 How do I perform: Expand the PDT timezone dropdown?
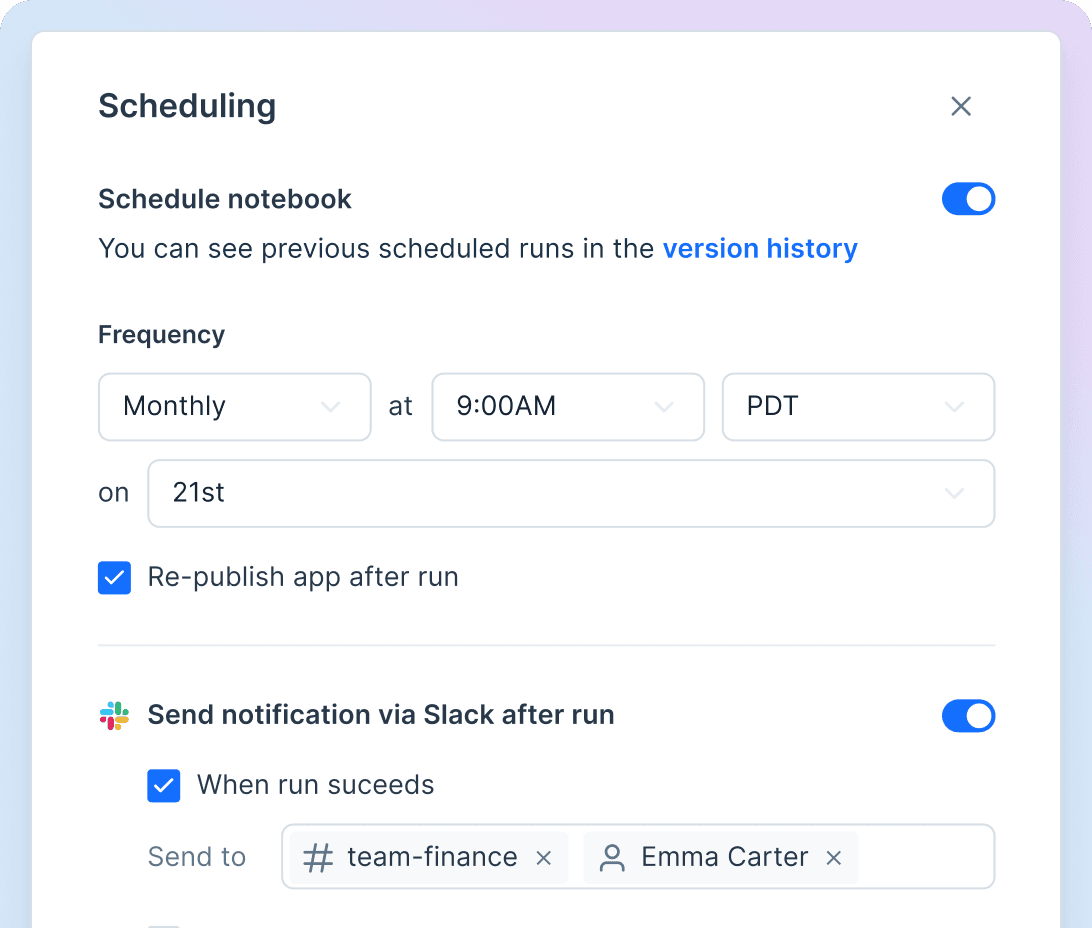click(x=857, y=407)
